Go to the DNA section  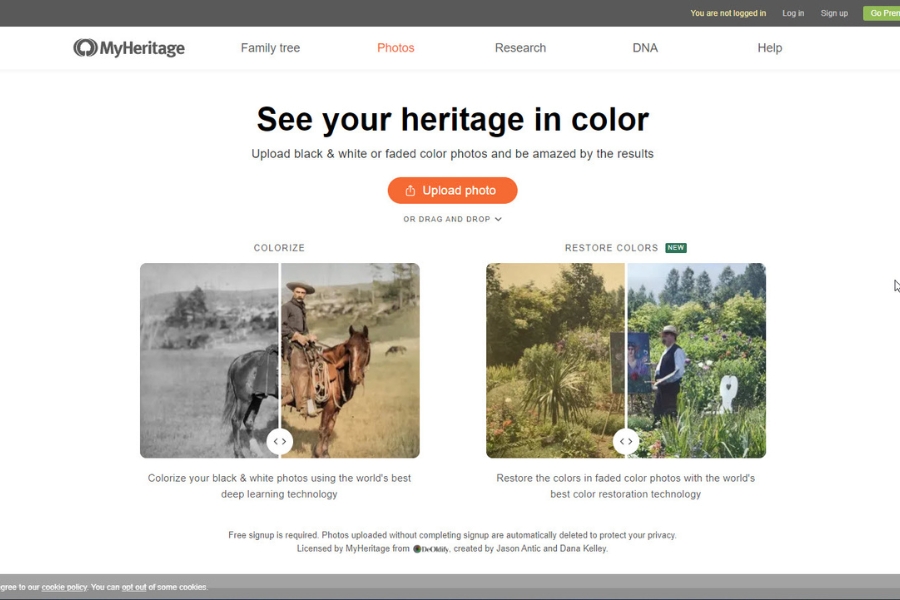(x=645, y=48)
